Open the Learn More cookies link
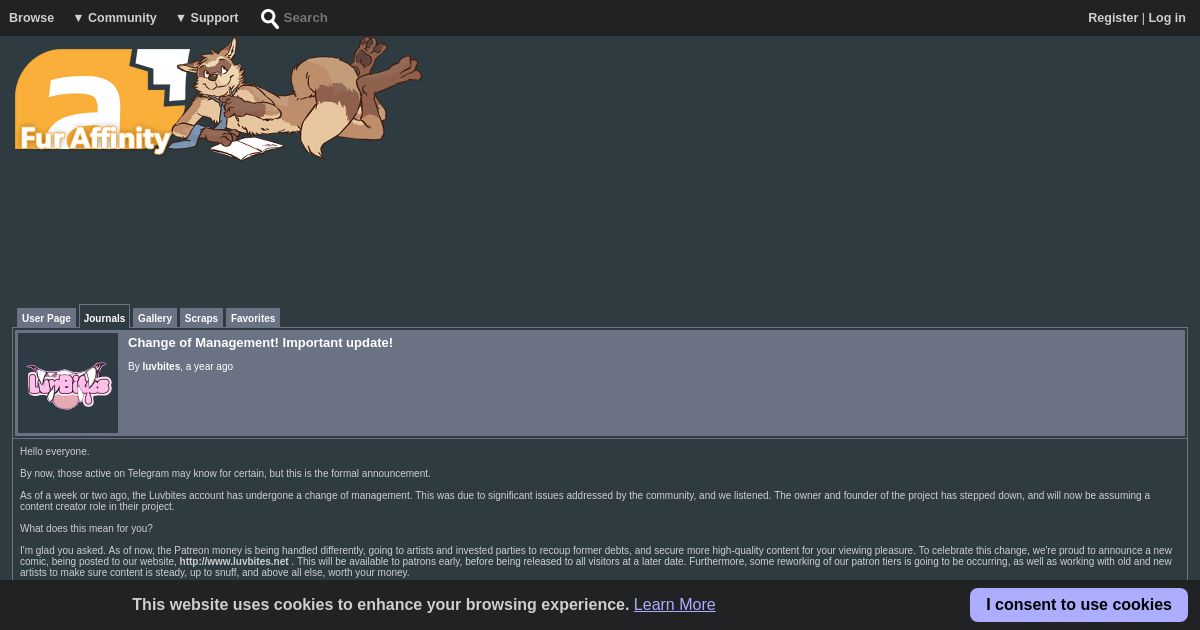The height and width of the screenshot is (630, 1200). pyautogui.click(x=674, y=604)
